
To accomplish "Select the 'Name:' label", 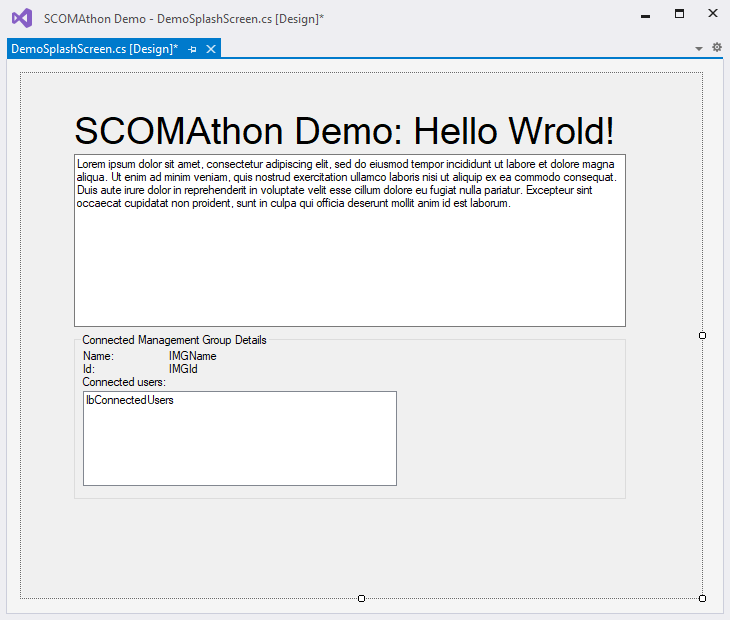I will tap(99, 356).
